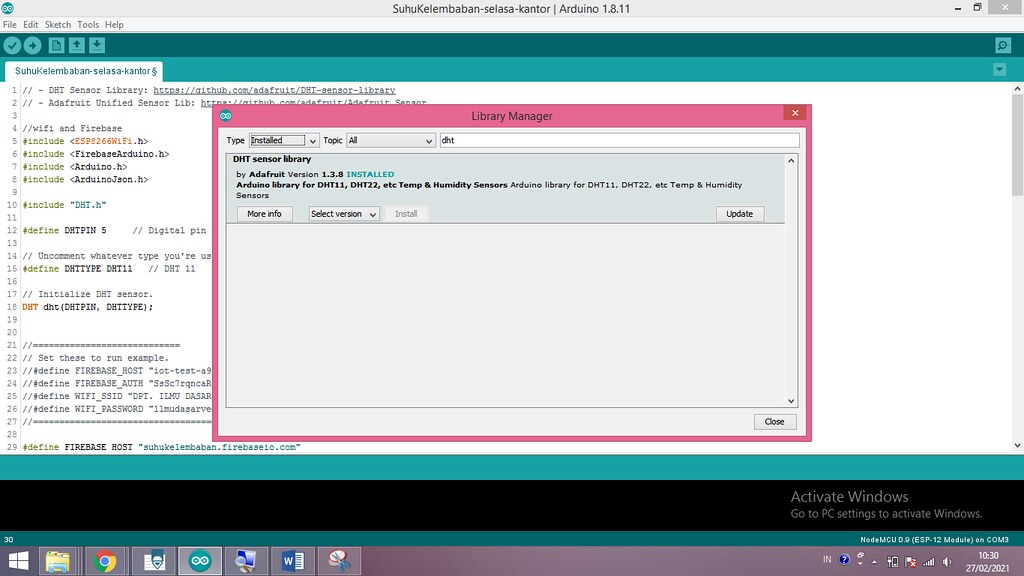The width and height of the screenshot is (1024, 576).
Task: Open the Help menu
Action: pyautogui.click(x=114, y=25)
